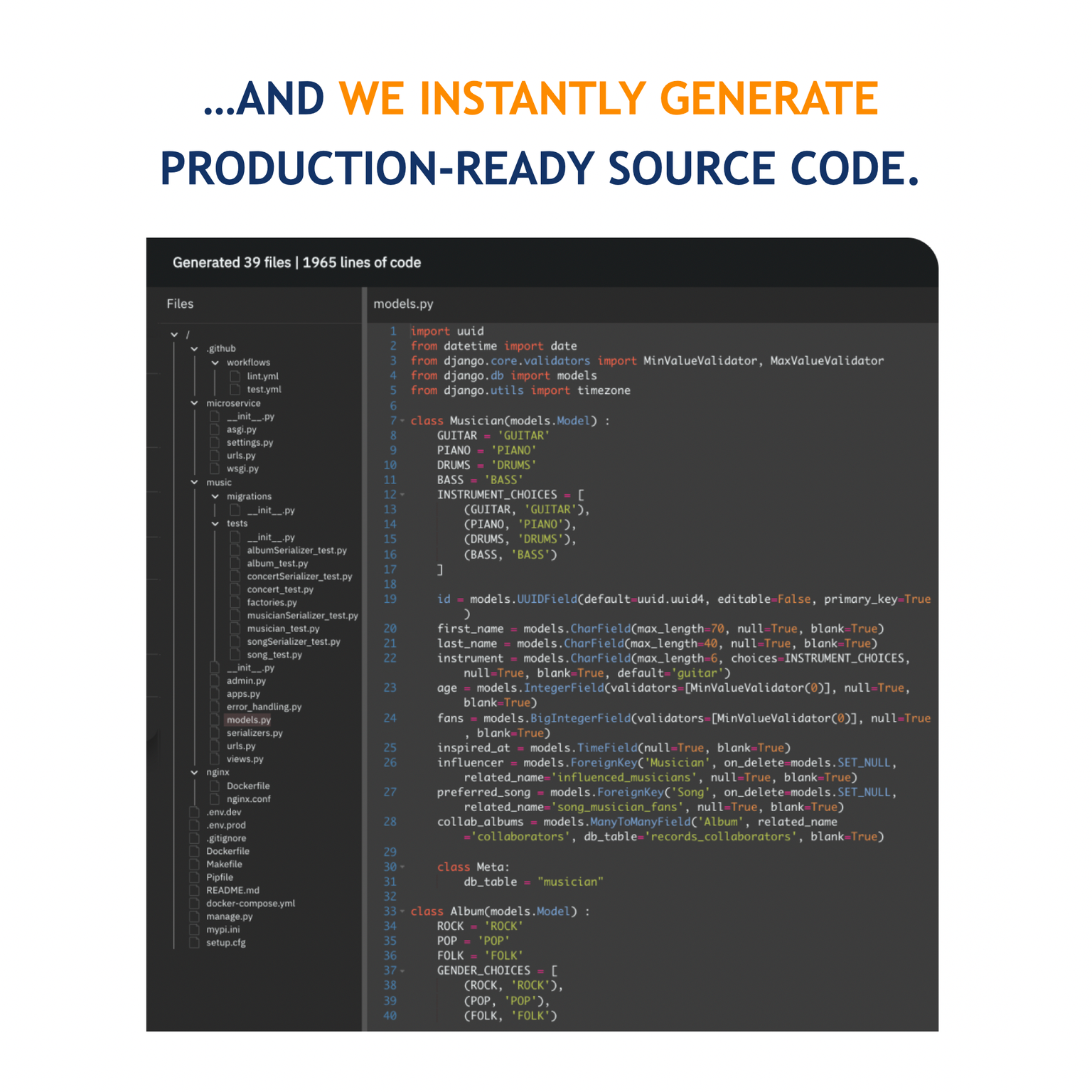Collapse the nginx folder chevron
The image size is (1092, 1092).
click(194, 772)
